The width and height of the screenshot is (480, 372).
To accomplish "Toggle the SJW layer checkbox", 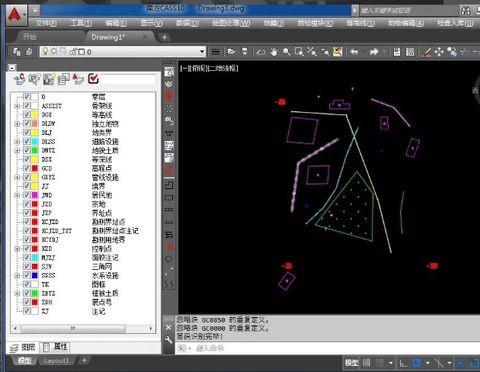I will coord(27,266).
